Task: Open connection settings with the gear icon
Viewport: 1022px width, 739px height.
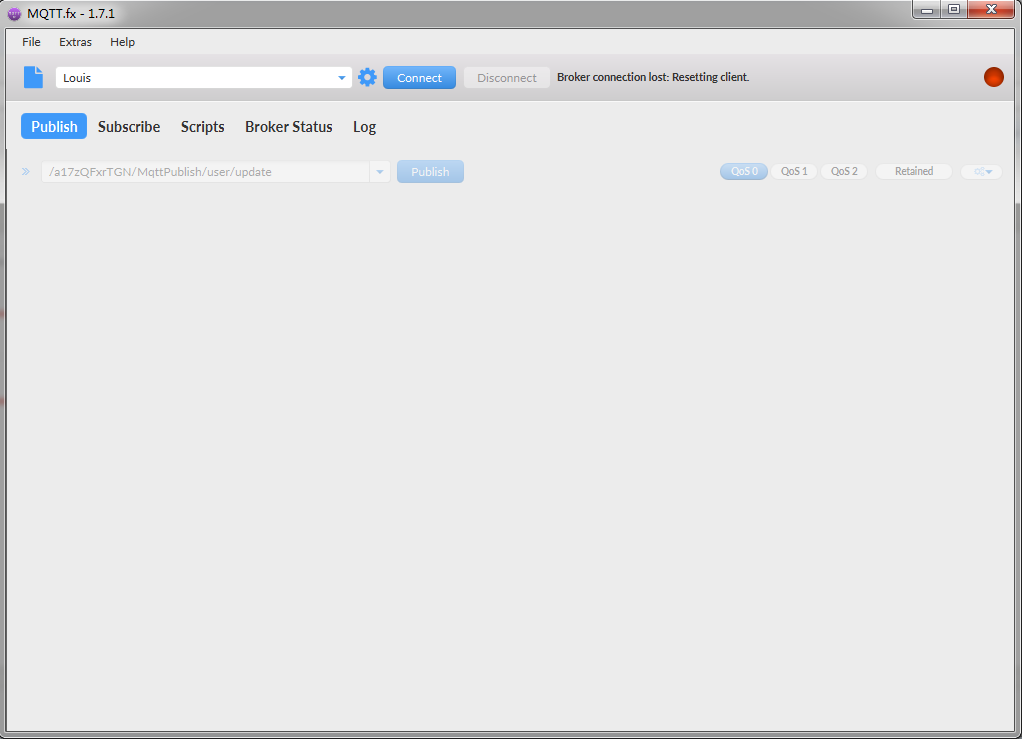Action: coord(368,78)
